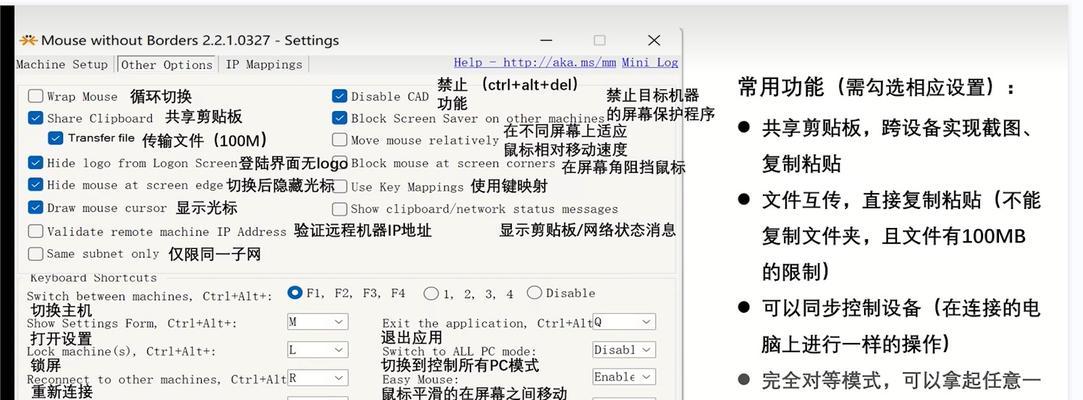The height and width of the screenshot is (400, 1083).
Task: Check Show clipboard/network status messages
Action: click(339, 209)
